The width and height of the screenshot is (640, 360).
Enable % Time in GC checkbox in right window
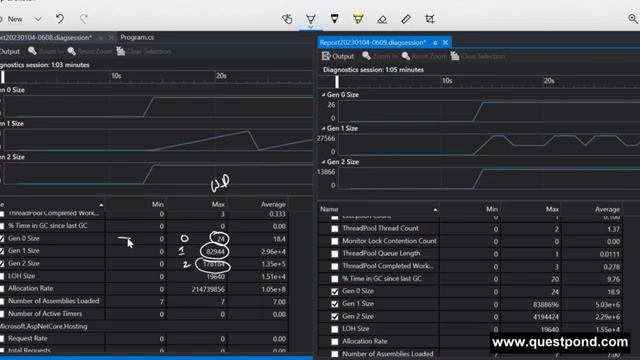(335, 279)
